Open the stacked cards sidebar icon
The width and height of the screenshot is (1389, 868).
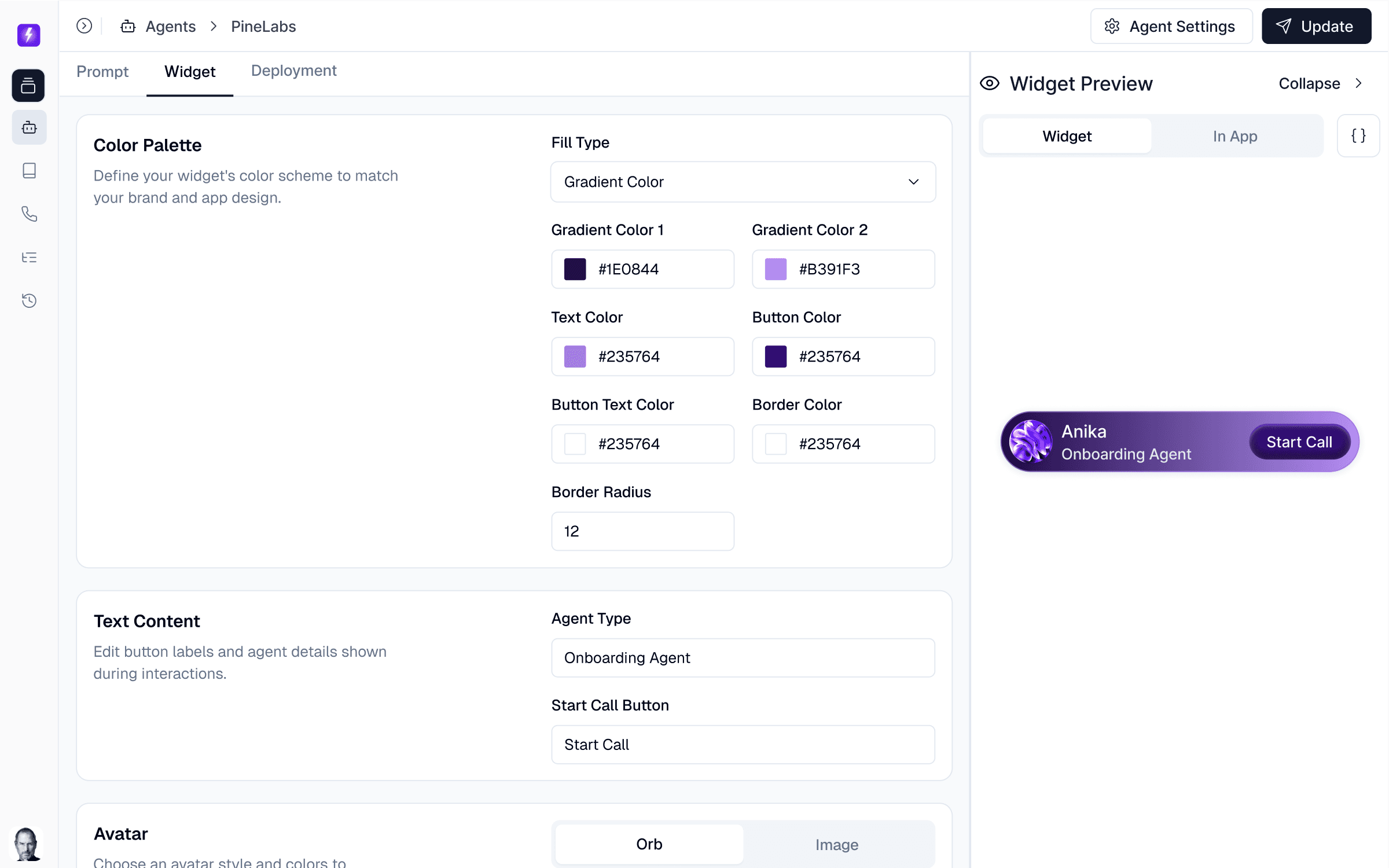click(x=28, y=86)
